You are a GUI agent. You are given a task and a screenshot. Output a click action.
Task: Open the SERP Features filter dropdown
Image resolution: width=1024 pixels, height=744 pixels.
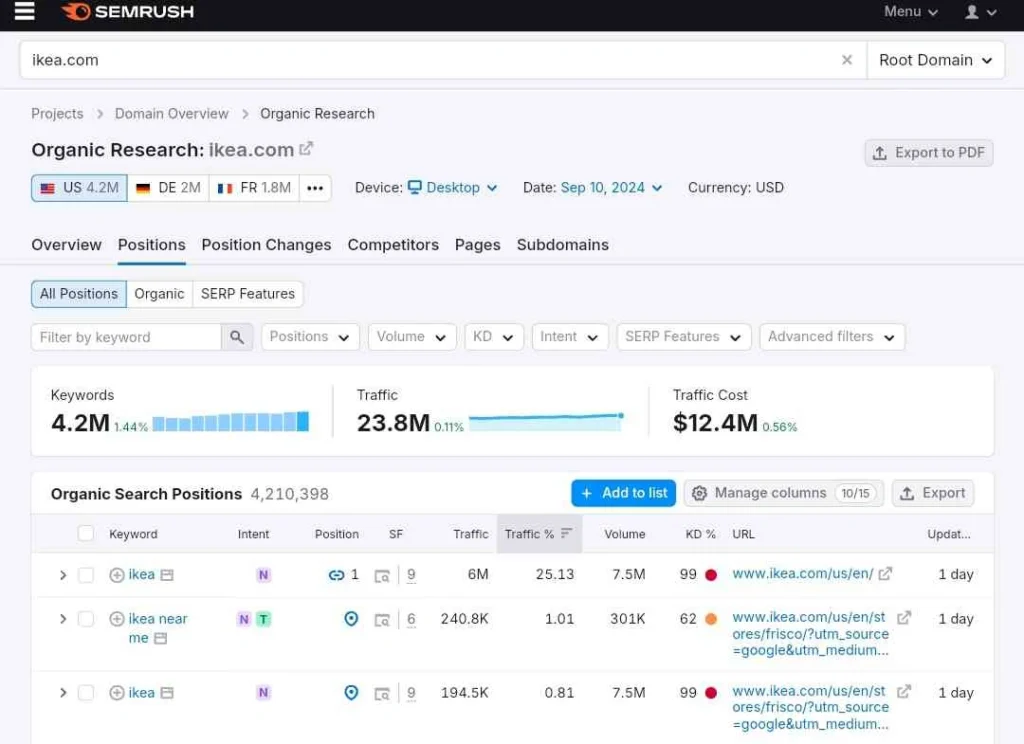[x=684, y=337]
